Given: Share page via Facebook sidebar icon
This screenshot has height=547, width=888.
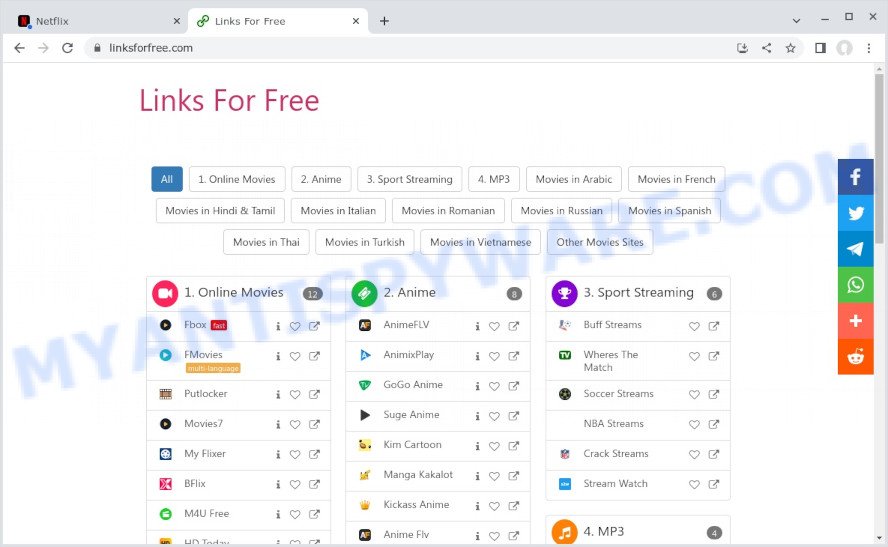Looking at the screenshot, I should click(855, 177).
